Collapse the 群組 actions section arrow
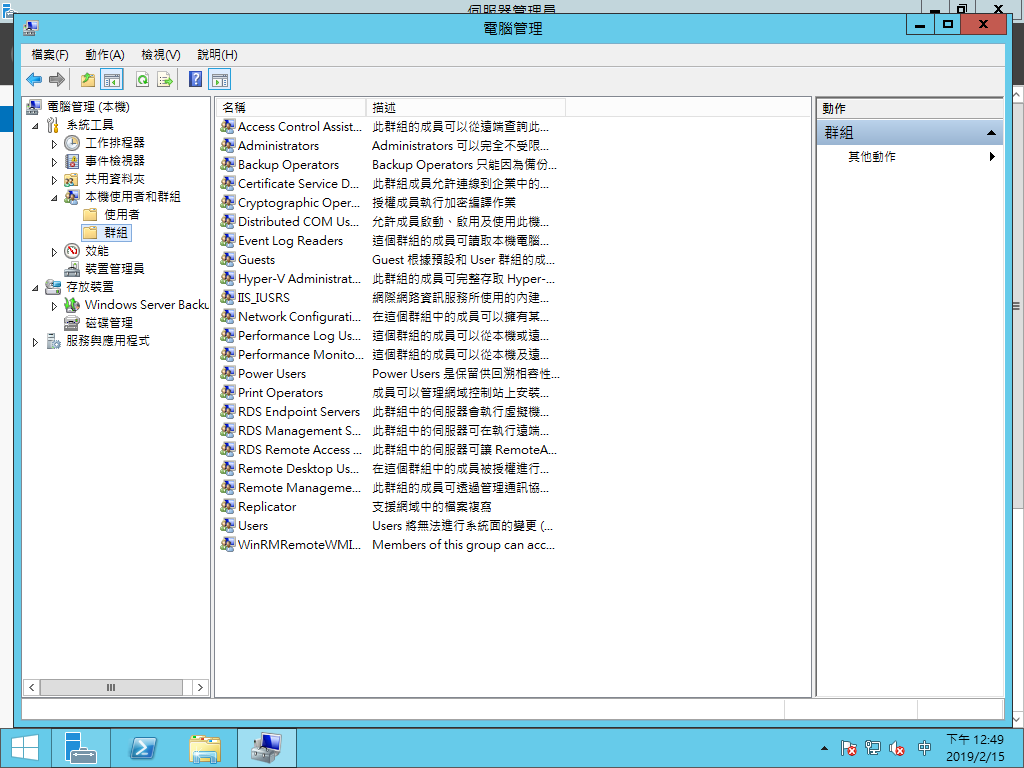Viewport: 1024px width, 768px height. 991,133
